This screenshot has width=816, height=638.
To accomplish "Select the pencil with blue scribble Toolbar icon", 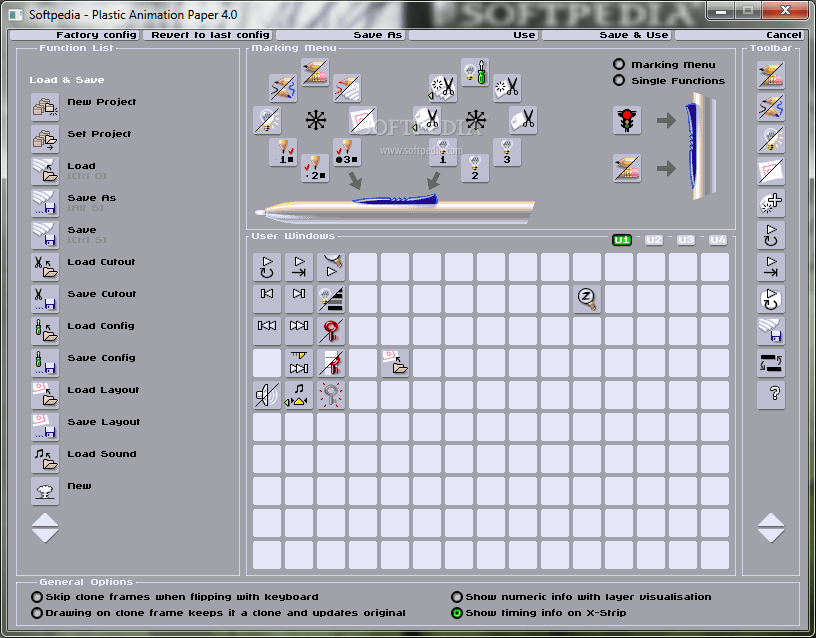I will [771, 107].
